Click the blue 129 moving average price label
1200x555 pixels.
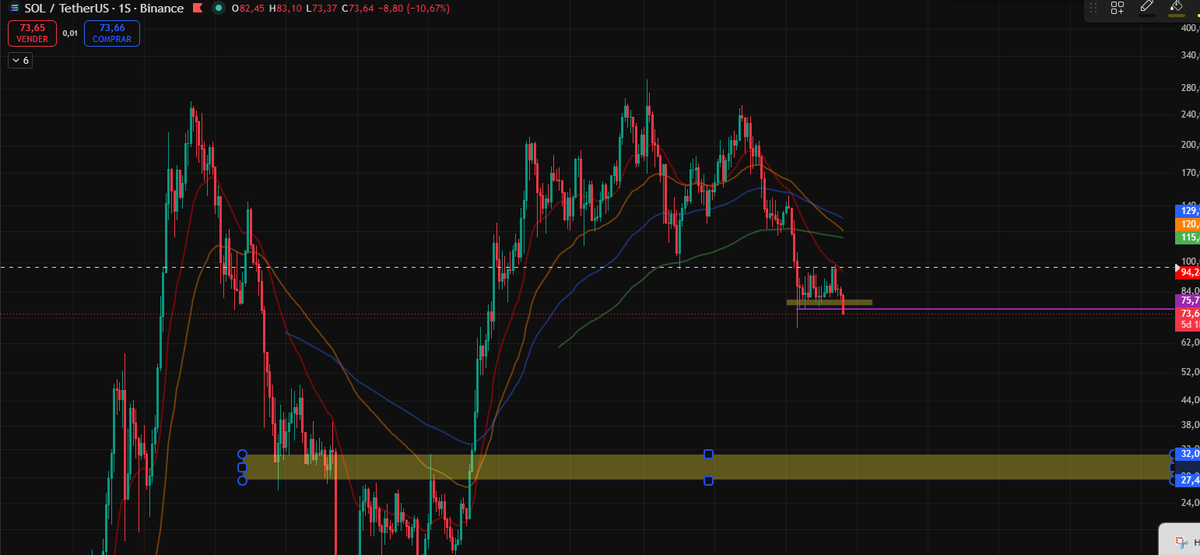1189,211
